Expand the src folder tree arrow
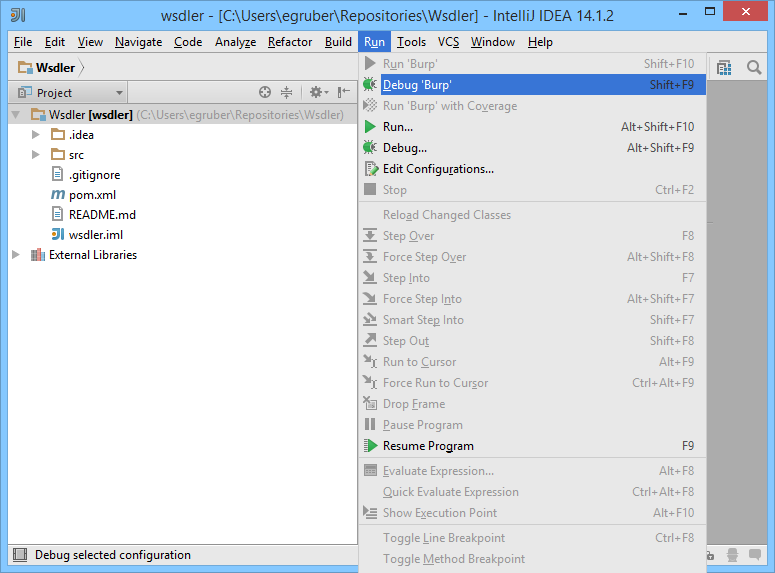Screen dimensions: 775x573 tap(36, 154)
